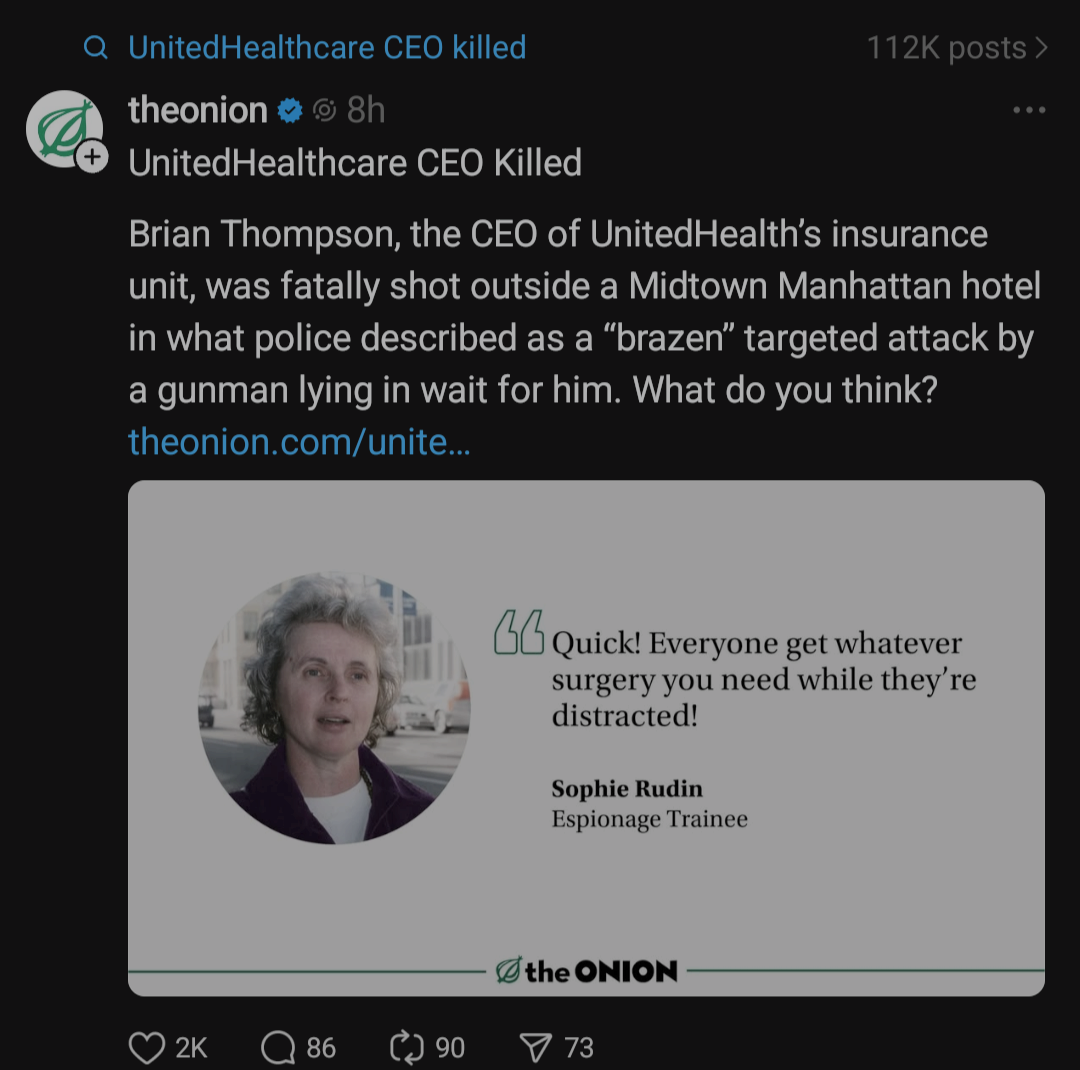
Task: Open theonion profile avatar
Action: coord(64,128)
